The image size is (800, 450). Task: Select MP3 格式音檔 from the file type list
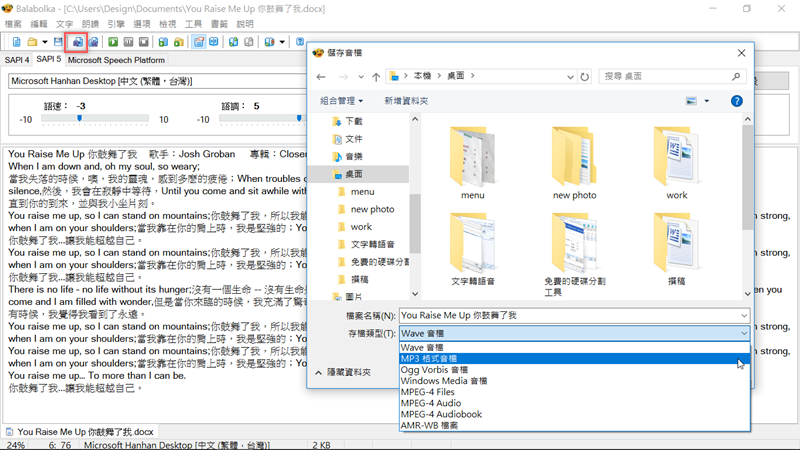429,359
